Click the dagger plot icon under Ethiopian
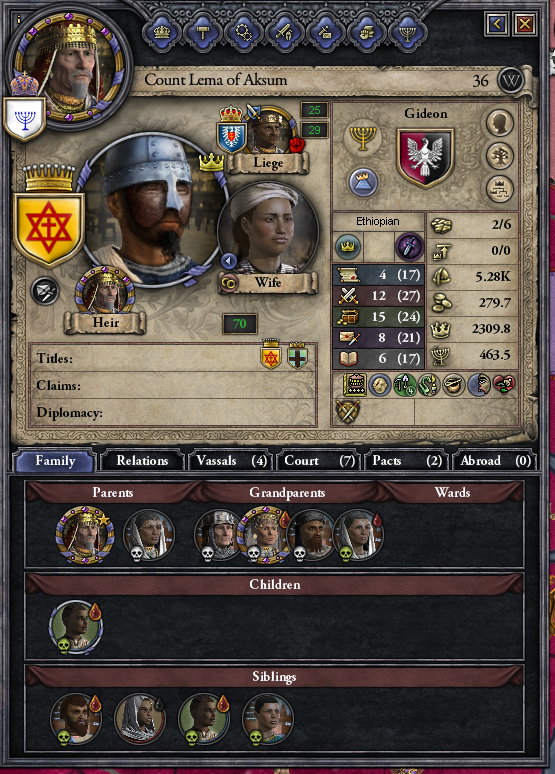 tap(409, 247)
